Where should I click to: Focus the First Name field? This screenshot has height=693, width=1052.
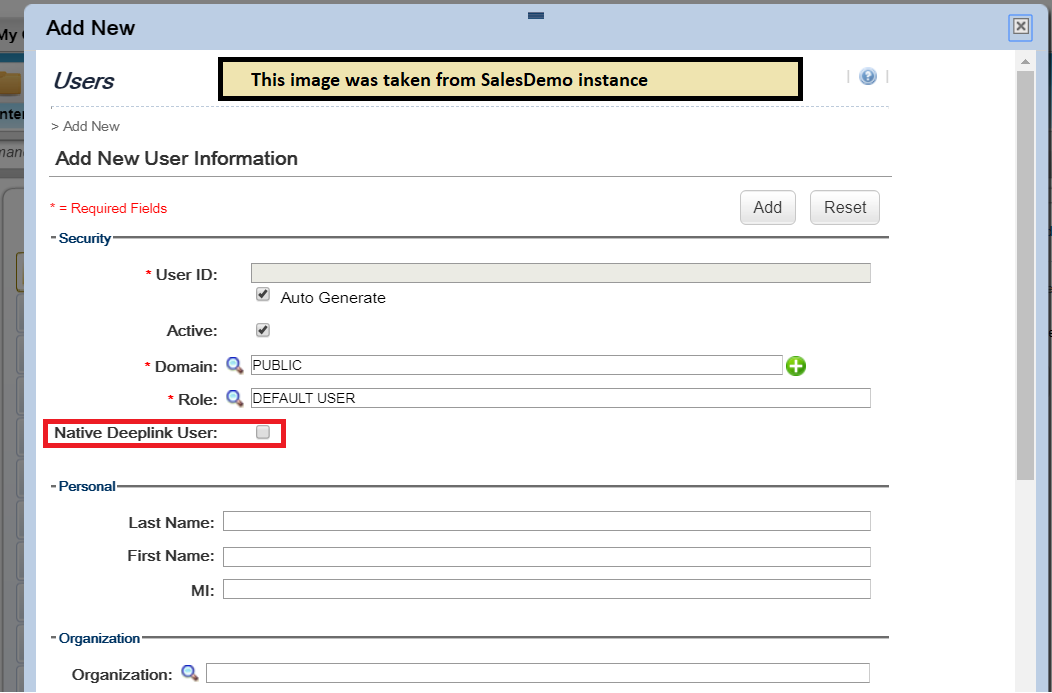pos(547,557)
